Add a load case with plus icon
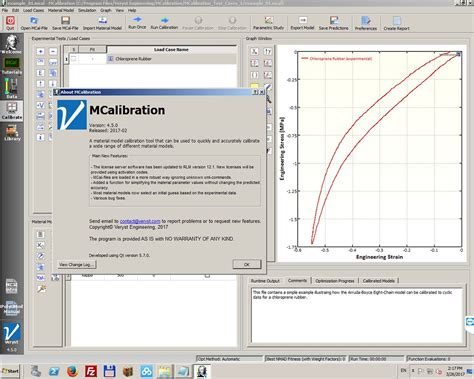The height and width of the screenshot is (379, 474). click(40, 51)
